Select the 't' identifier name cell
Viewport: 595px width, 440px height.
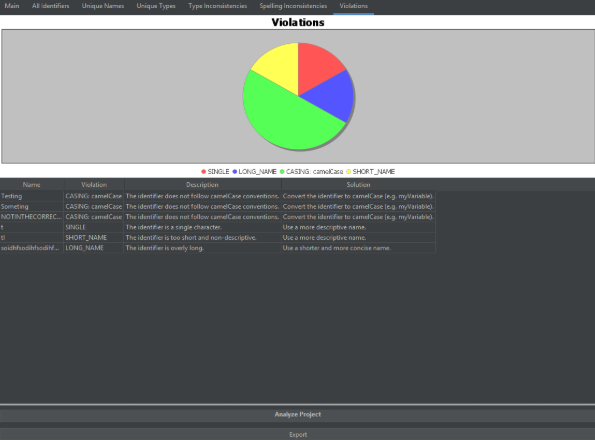[x=32, y=227]
